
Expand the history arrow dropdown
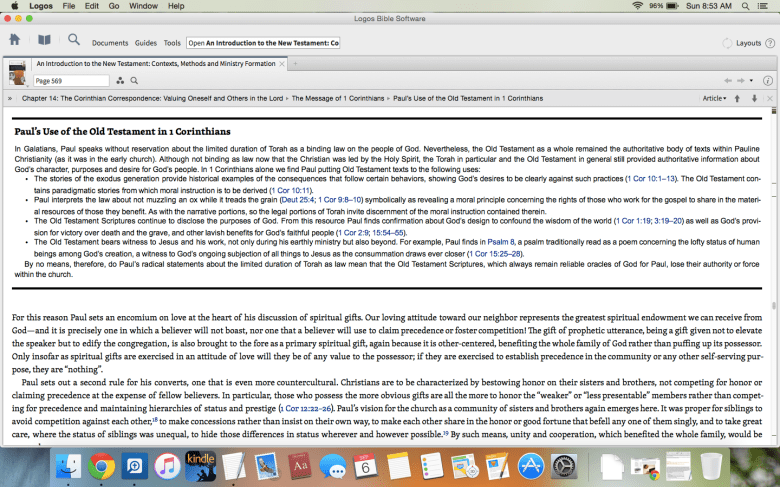(751, 80)
